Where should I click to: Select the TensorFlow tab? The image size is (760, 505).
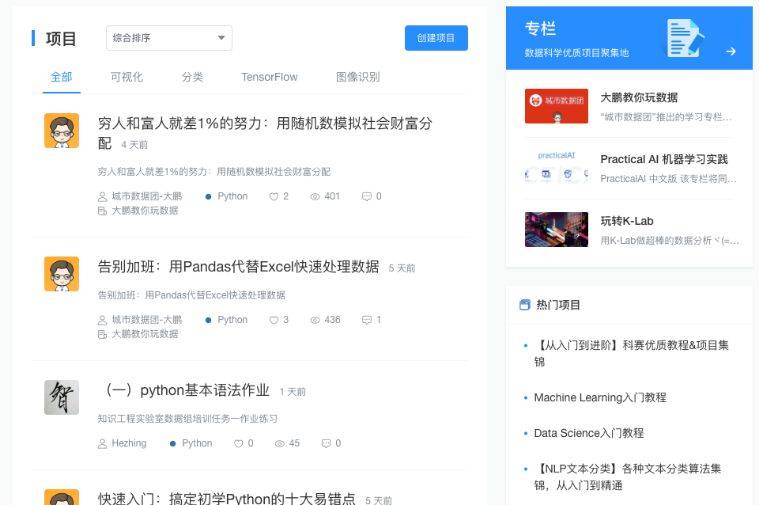point(269,77)
